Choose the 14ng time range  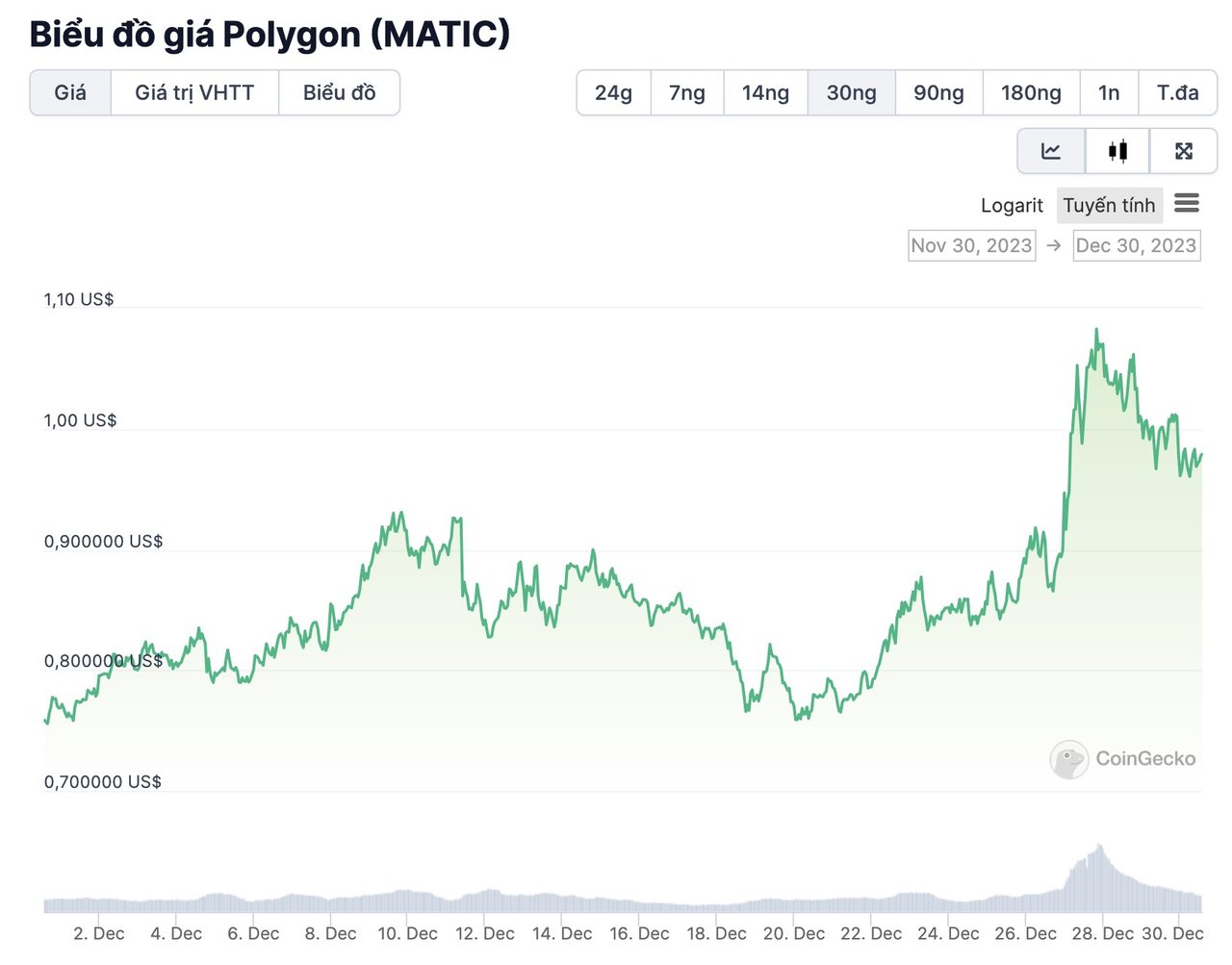coord(765,92)
